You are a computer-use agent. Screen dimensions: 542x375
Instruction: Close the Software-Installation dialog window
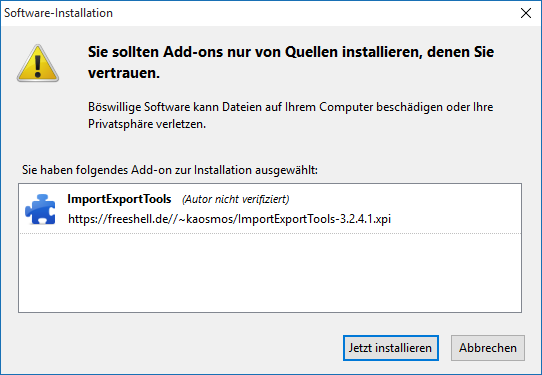coord(526,13)
